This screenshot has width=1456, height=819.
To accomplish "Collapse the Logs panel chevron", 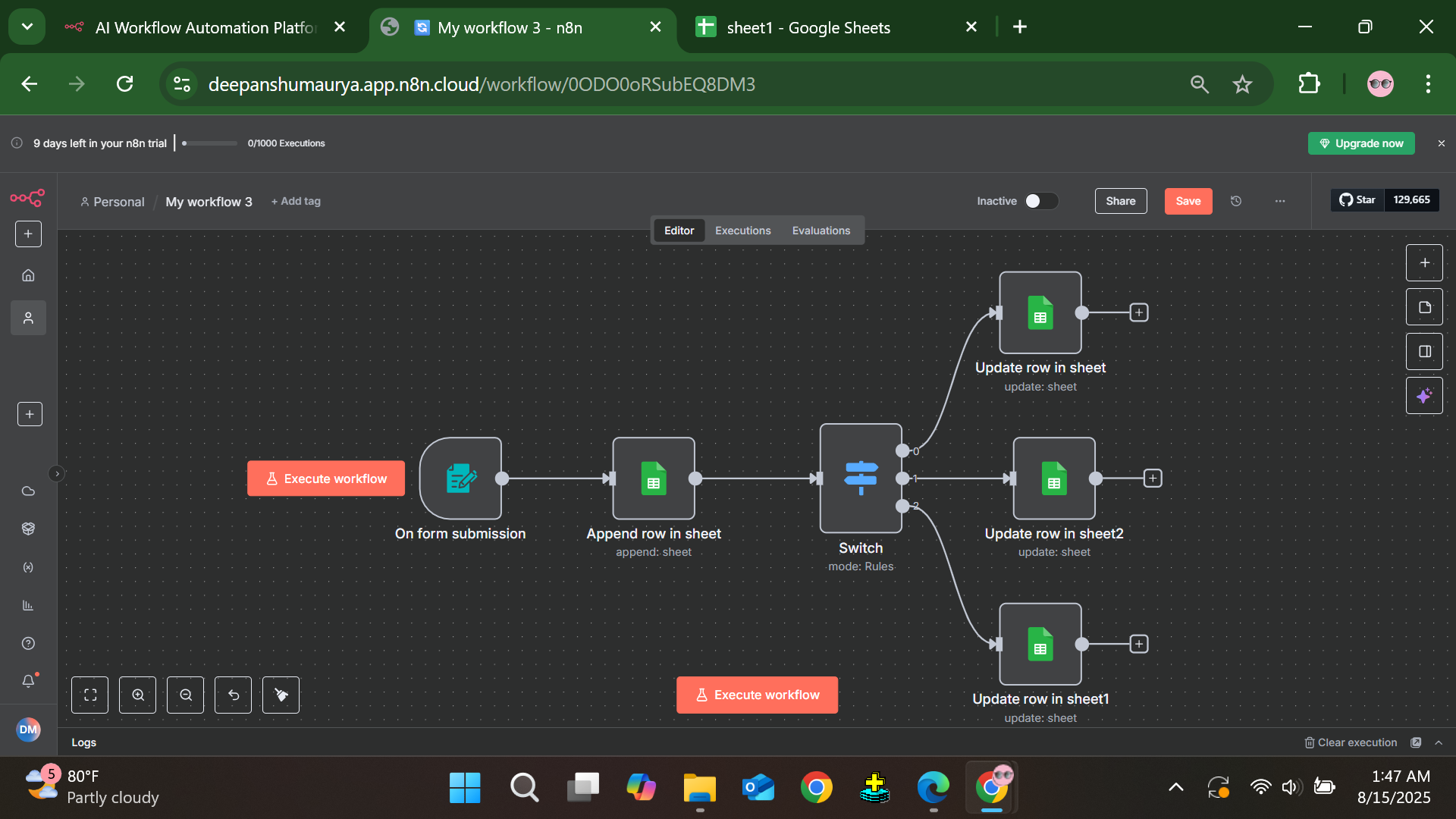I will [x=1440, y=742].
